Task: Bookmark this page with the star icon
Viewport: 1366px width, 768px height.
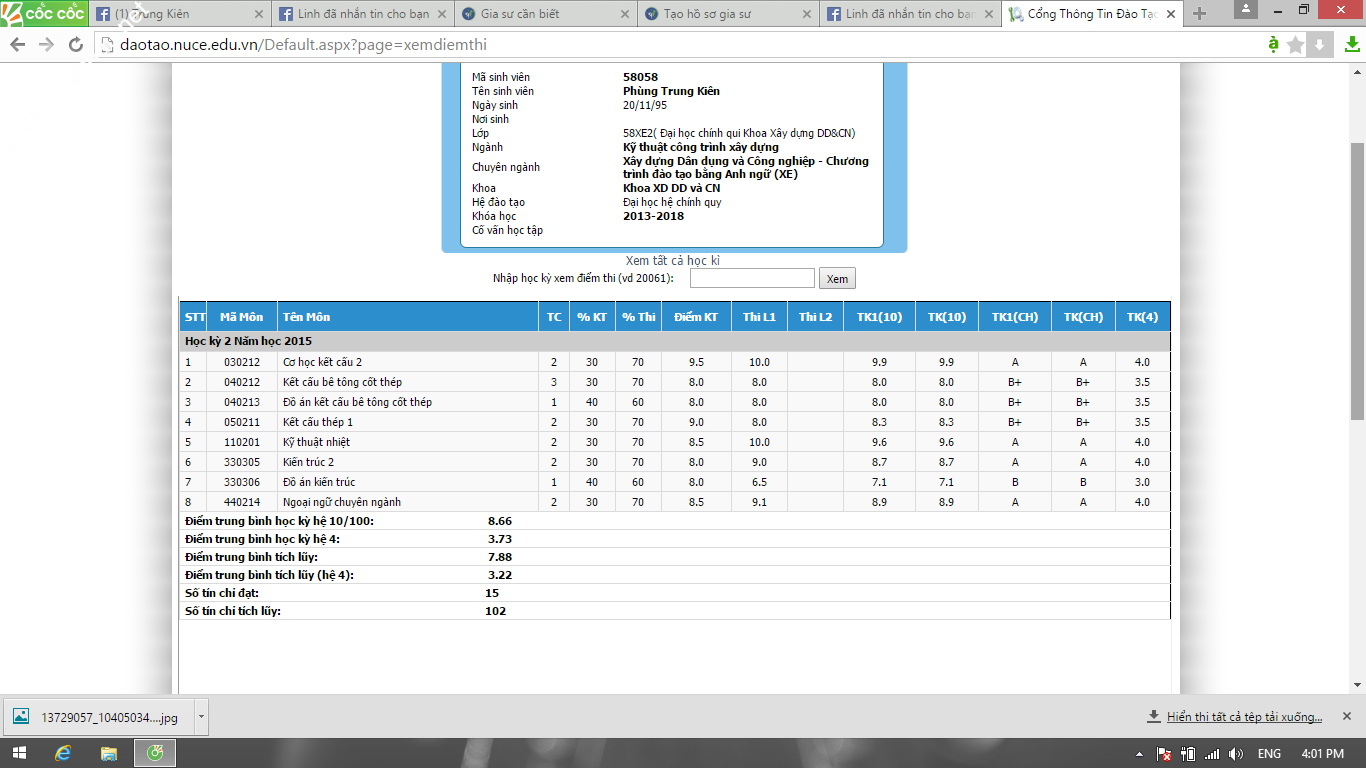Action: pos(1296,45)
